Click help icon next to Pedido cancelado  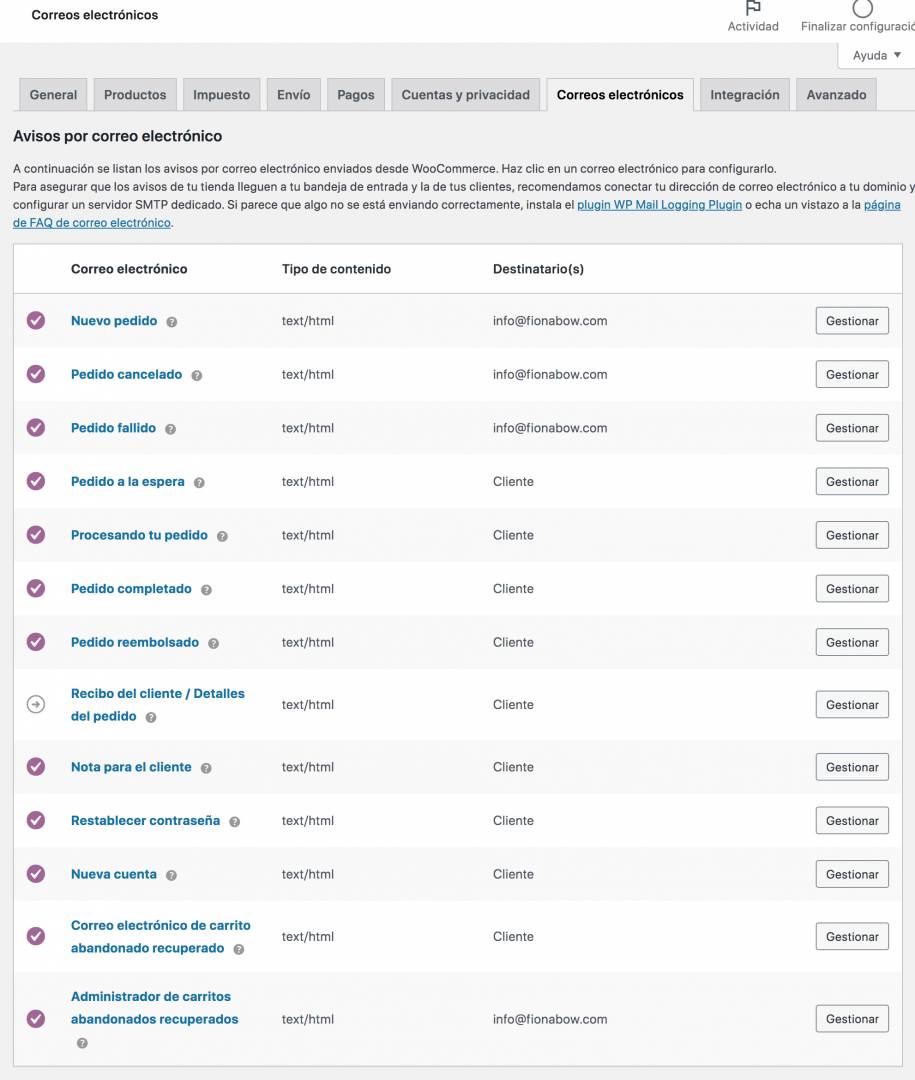[196, 375]
